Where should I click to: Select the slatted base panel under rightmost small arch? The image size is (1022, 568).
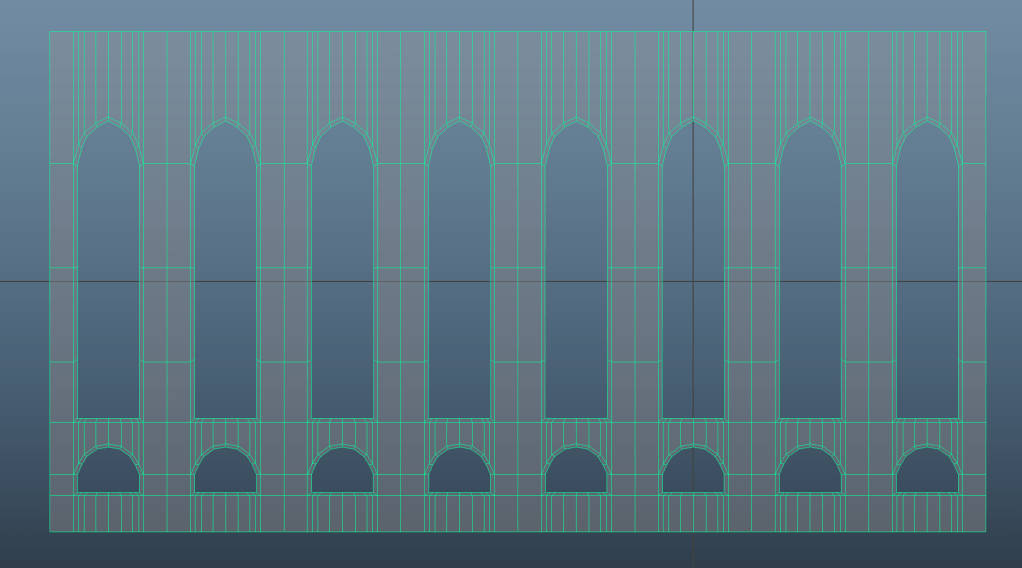pyautogui.click(x=927, y=513)
